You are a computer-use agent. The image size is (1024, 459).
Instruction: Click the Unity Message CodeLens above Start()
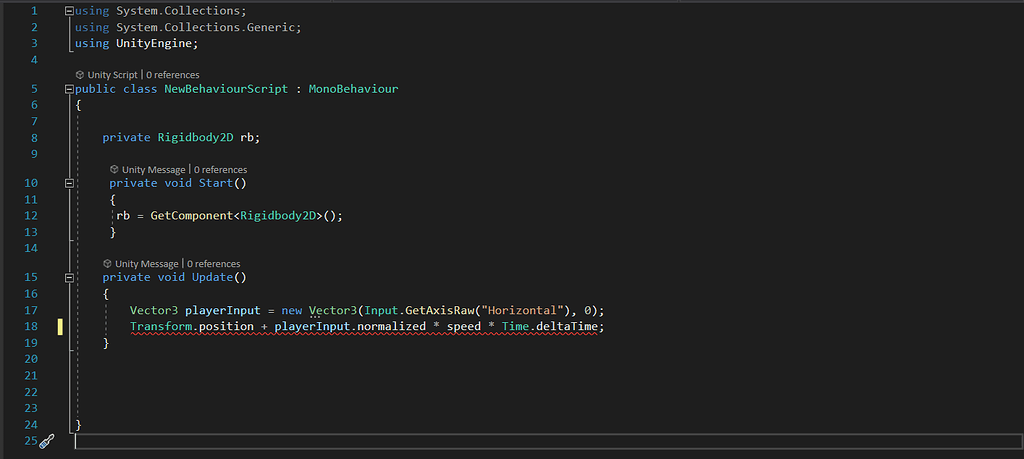pyautogui.click(x=148, y=170)
